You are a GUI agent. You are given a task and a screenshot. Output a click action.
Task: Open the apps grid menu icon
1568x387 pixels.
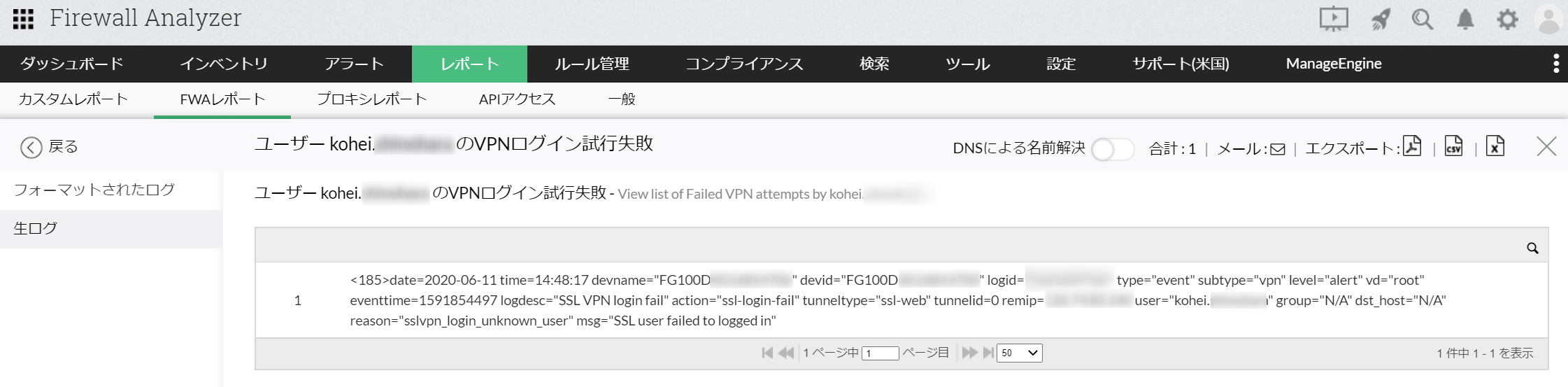[x=23, y=19]
